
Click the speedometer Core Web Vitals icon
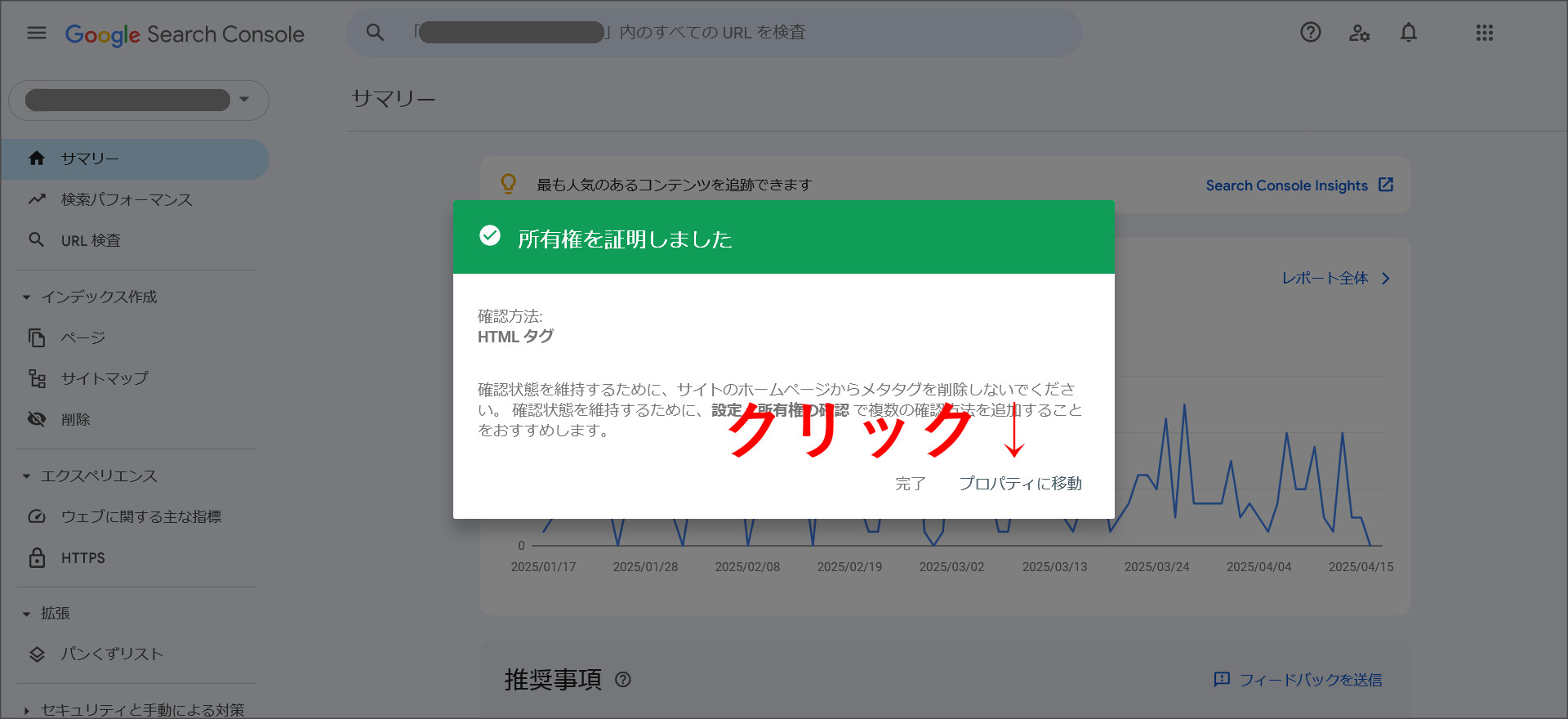point(37,516)
